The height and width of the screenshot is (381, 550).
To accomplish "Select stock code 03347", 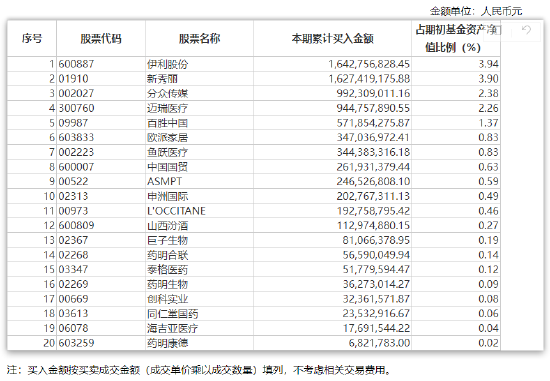I will pos(73,269).
